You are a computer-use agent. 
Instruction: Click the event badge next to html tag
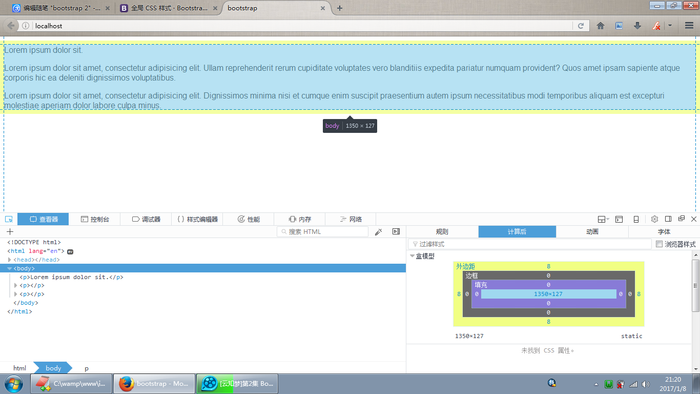70,251
